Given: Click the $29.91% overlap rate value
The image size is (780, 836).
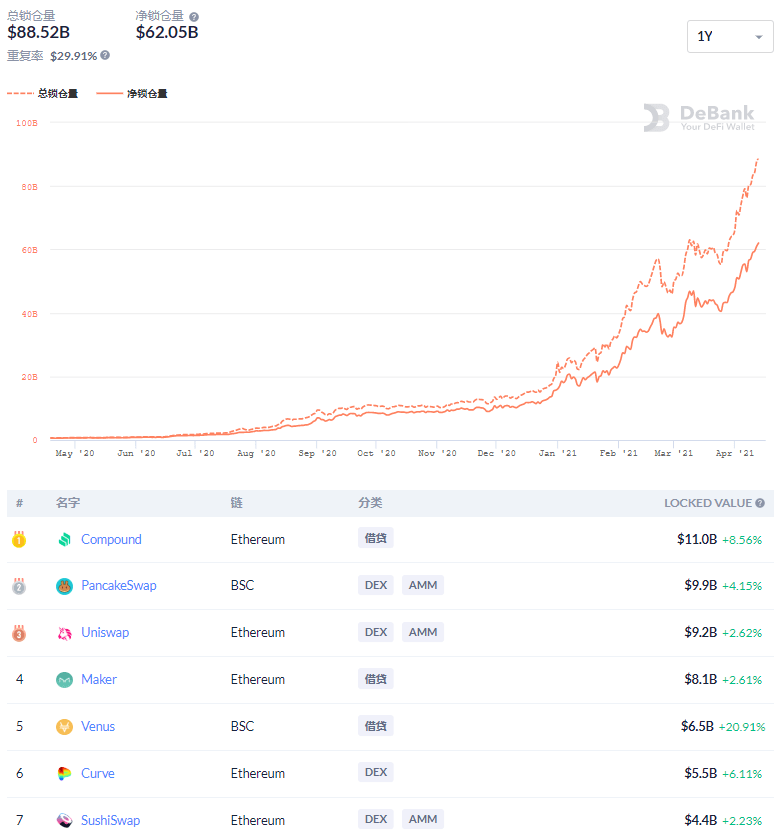Looking at the screenshot, I should (x=74, y=55).
